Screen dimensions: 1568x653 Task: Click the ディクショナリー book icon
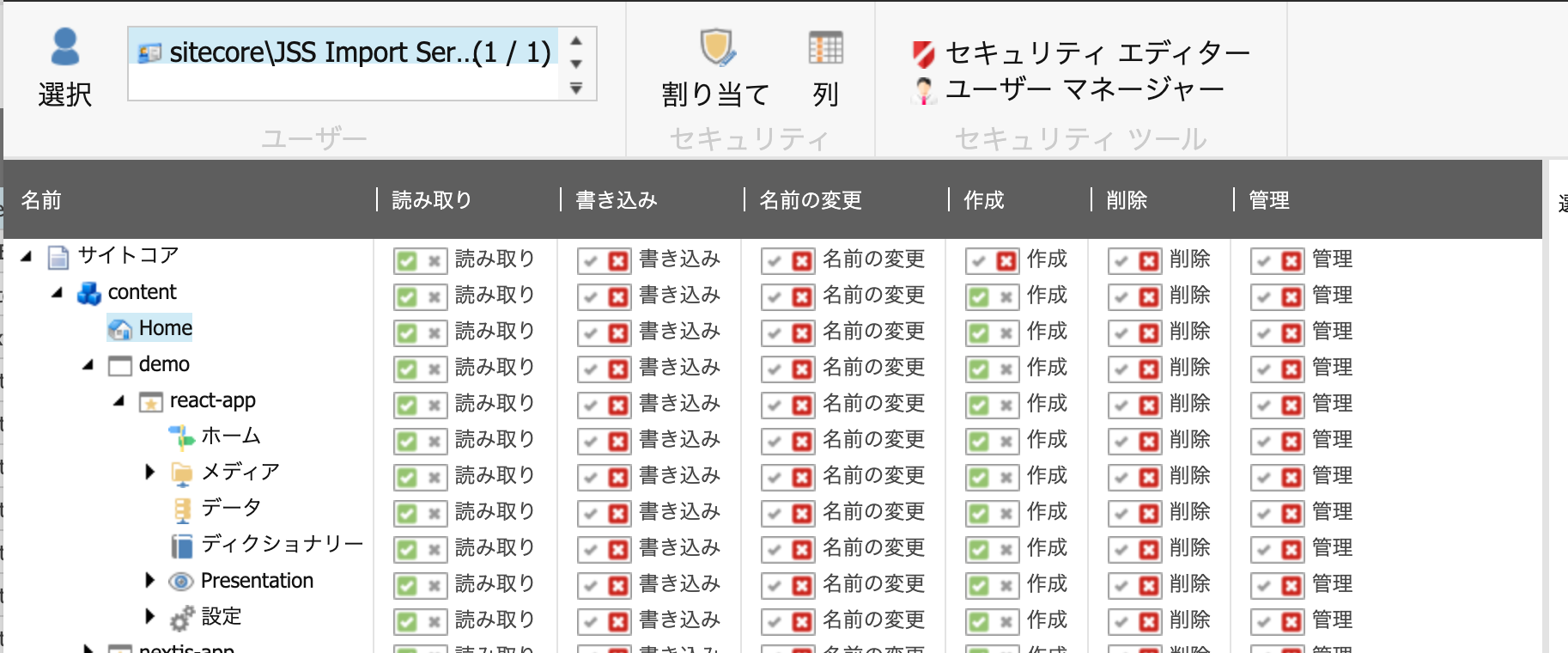click(x=182, y=546)
